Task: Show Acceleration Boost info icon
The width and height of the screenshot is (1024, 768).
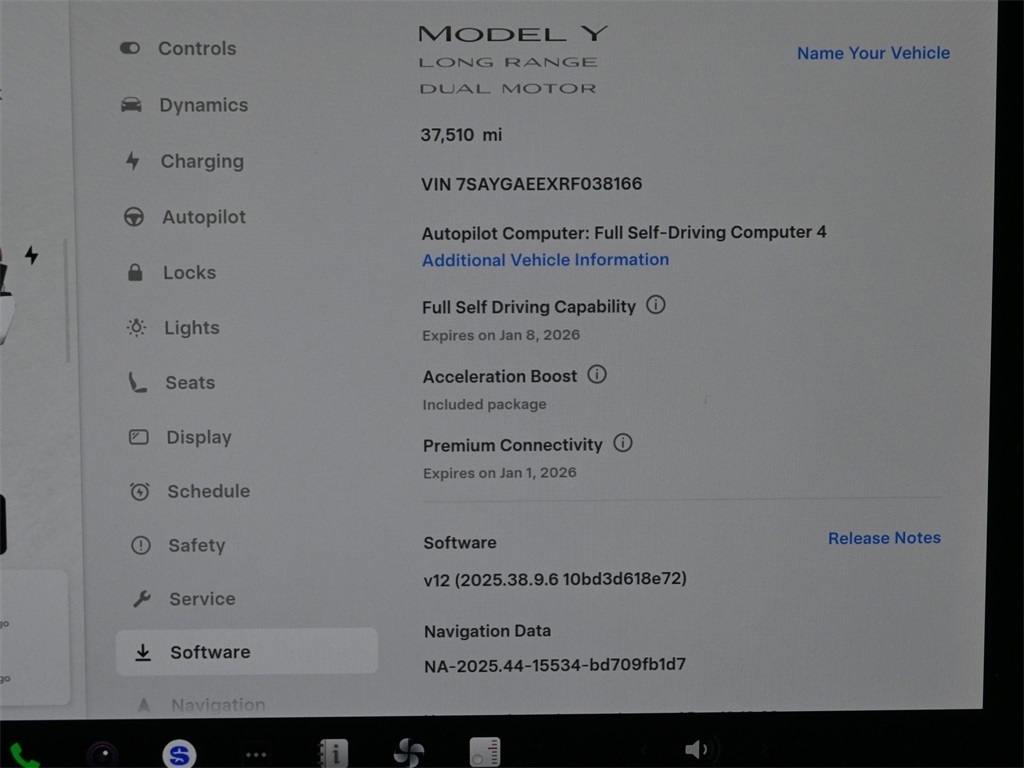Action: (x=597, y=375)
